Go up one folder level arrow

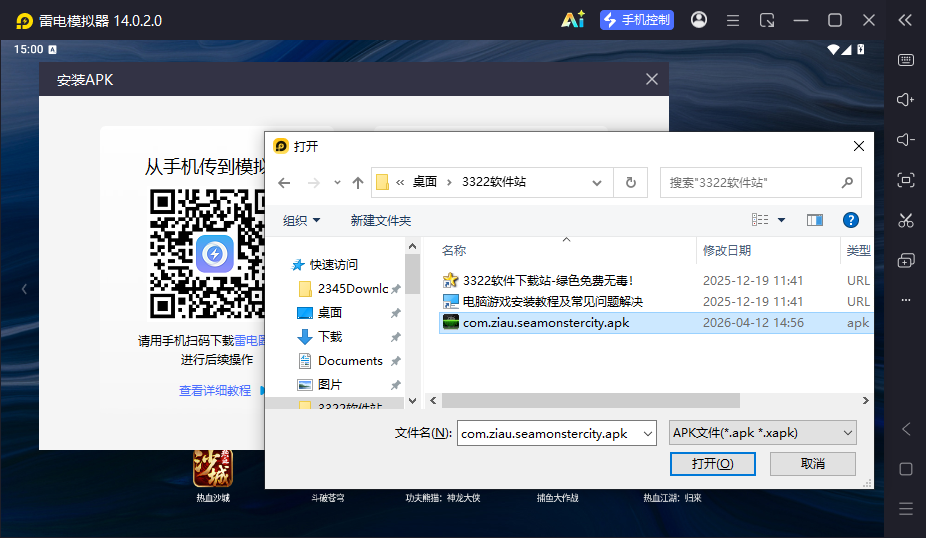[357, 183]
